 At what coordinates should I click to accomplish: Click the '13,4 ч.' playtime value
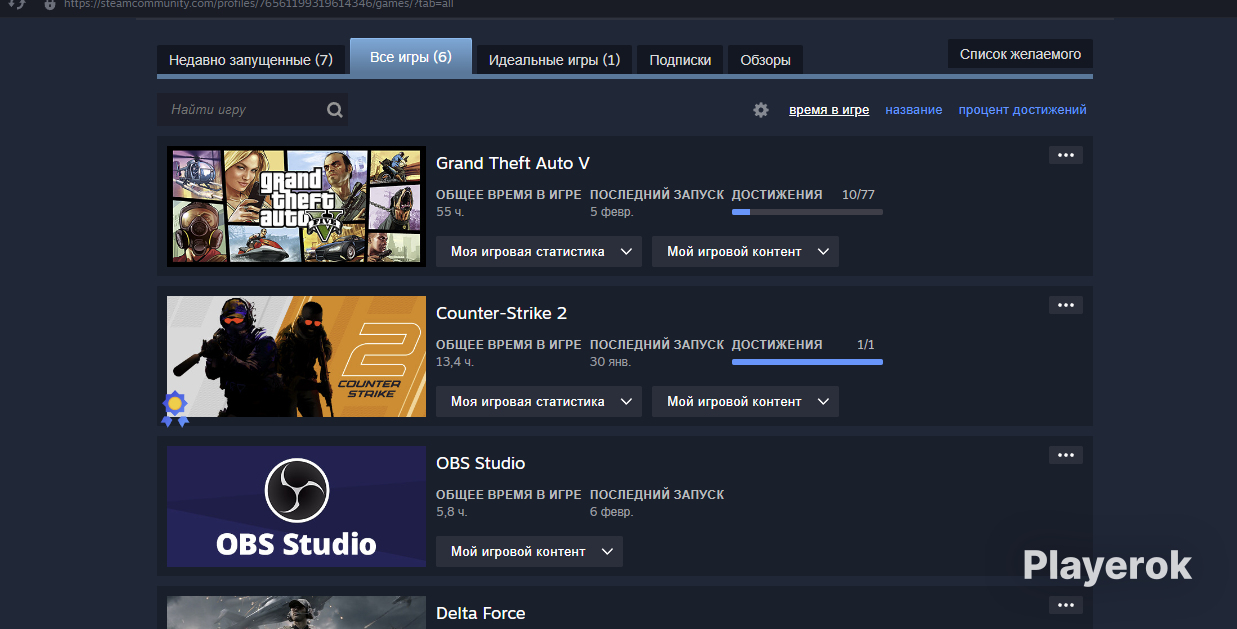point(456,362)
